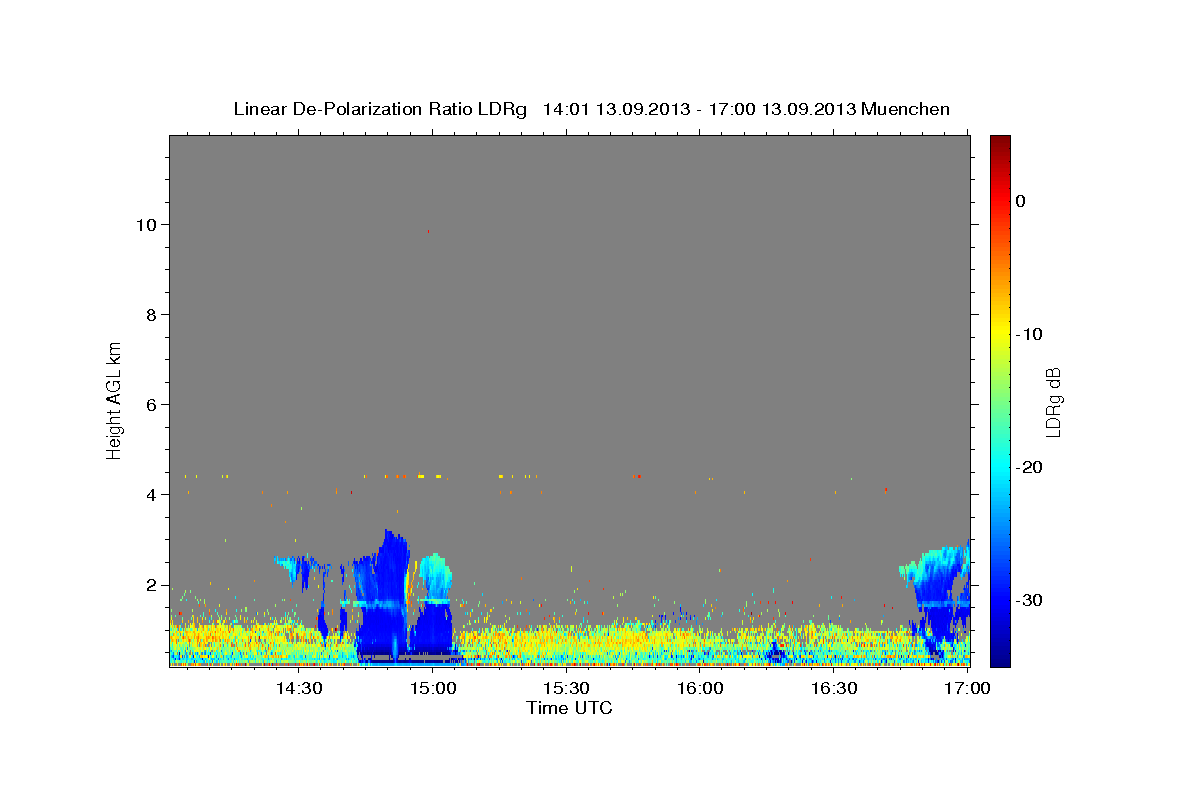Click the 'Time UTC' axis label
This screenshot has height=800, width=1200.
coord(569,708)
